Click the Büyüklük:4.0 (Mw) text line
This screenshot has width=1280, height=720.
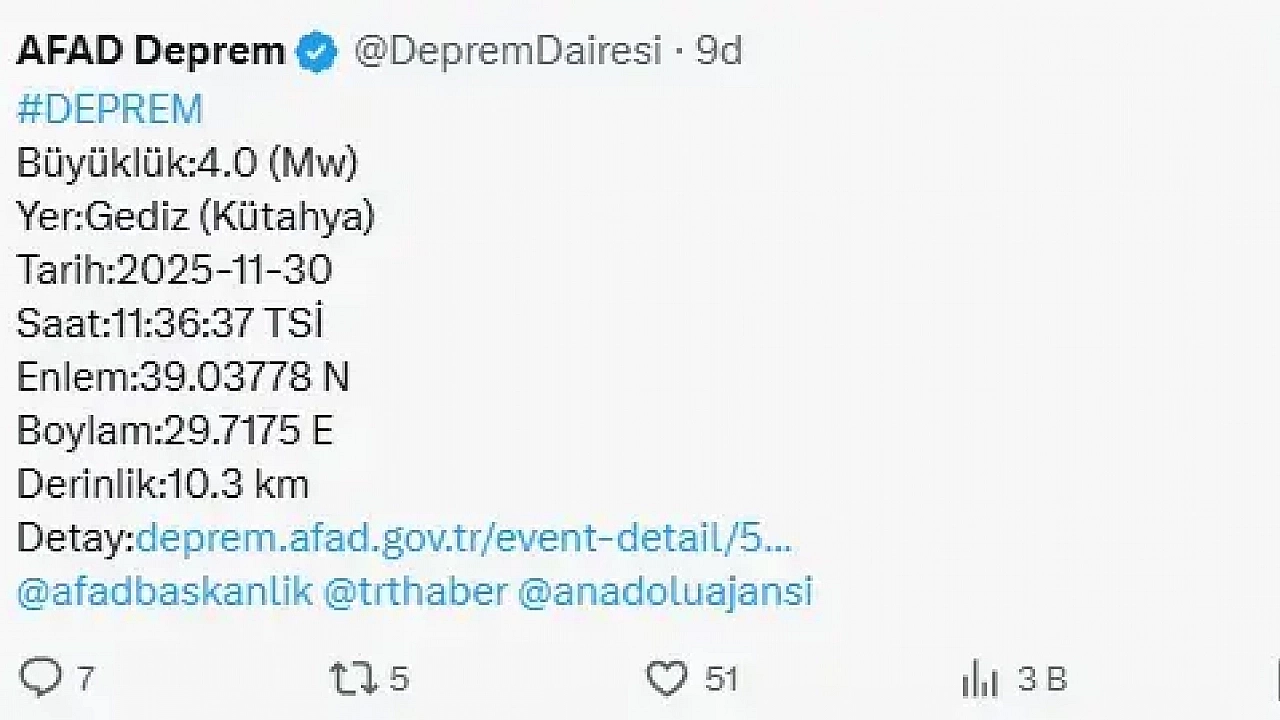click(x=187, y=163)
